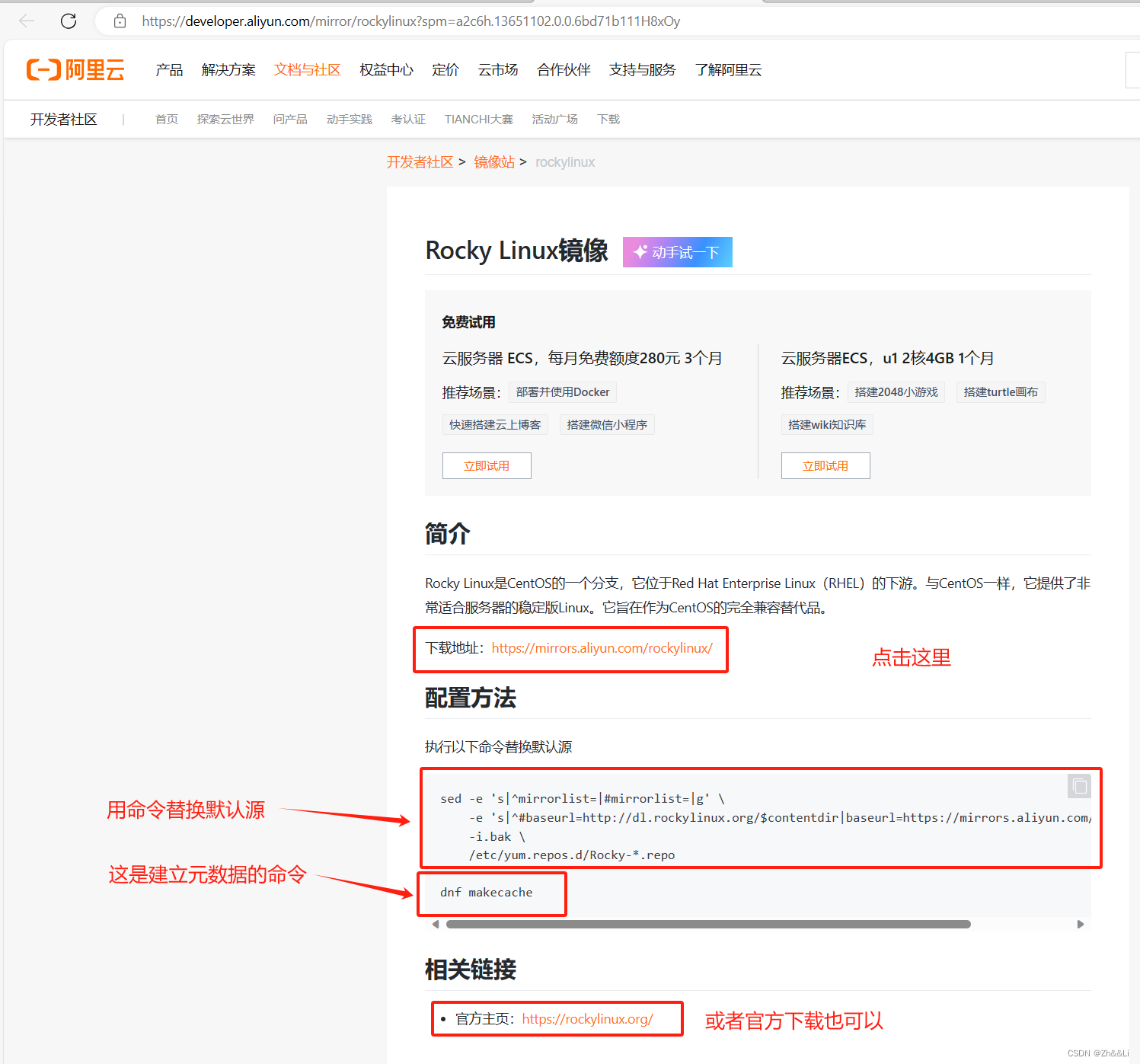Screen dimensions: 1140x1064
Task: Click the code block's right scroll arrow
Action: coord(1080,925)
